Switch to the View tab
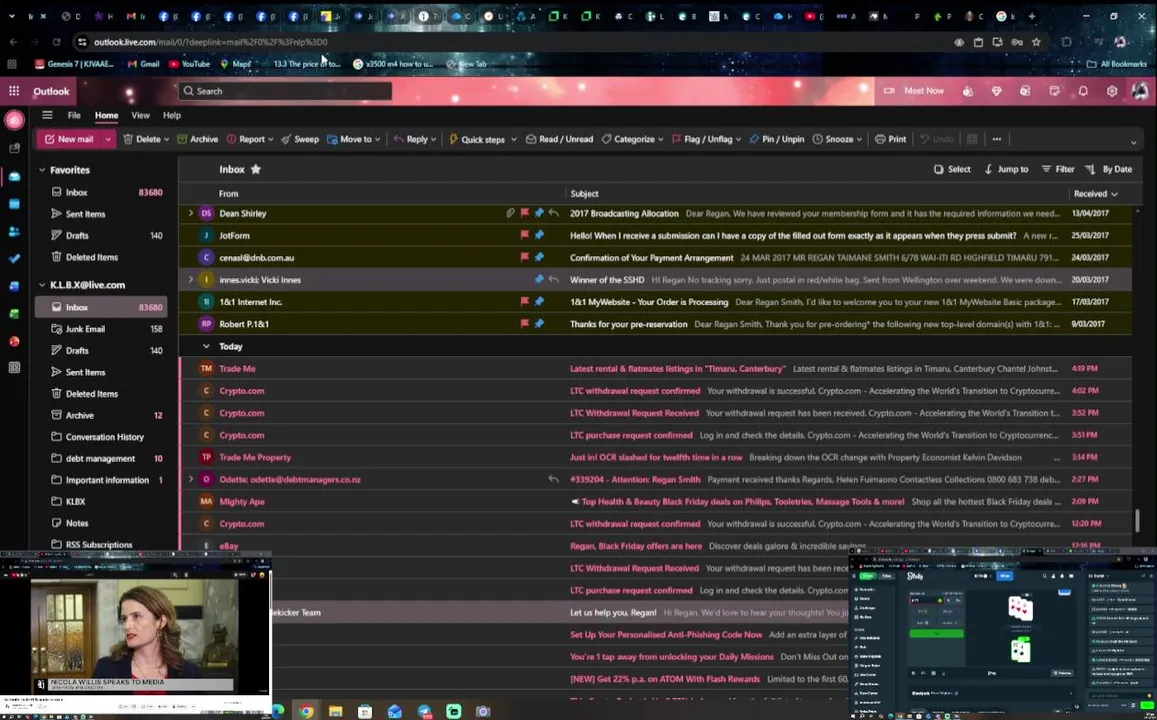This screenshot has height=720, width=1157. pyautogui.click(x=140, y=115)
